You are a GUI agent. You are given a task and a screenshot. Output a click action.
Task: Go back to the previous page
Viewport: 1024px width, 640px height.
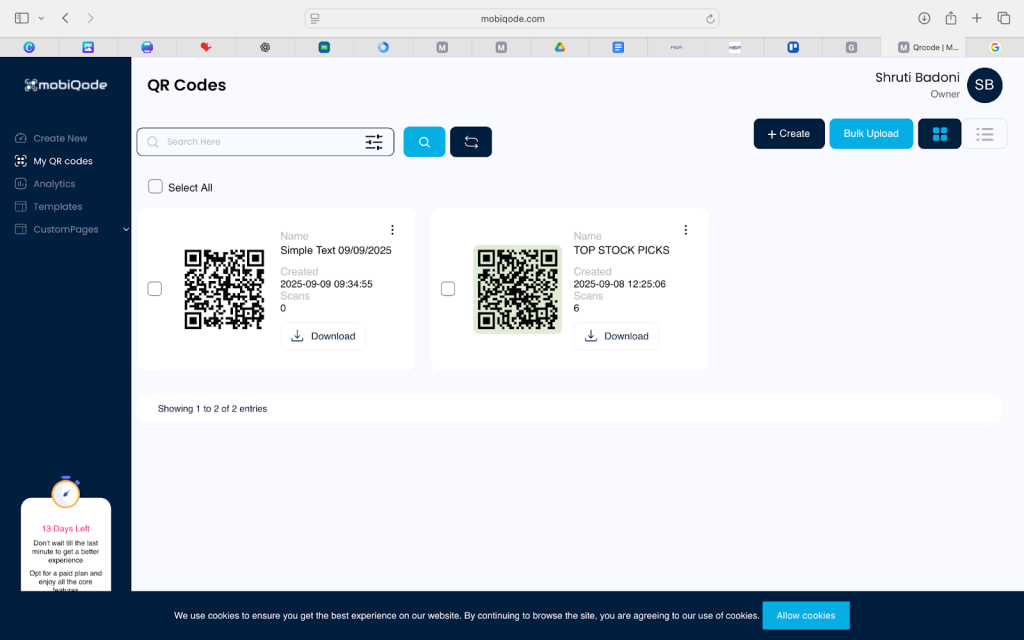click(65, 18)
